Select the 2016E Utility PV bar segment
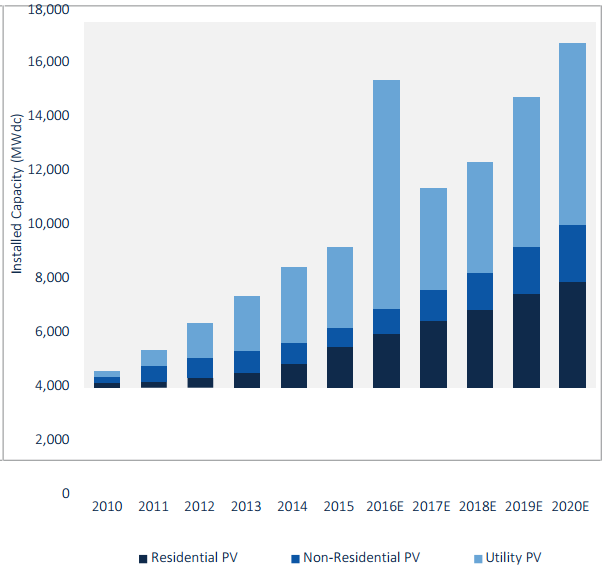Image resolution: width=605 pixels, height=577 pixels. 386,195
